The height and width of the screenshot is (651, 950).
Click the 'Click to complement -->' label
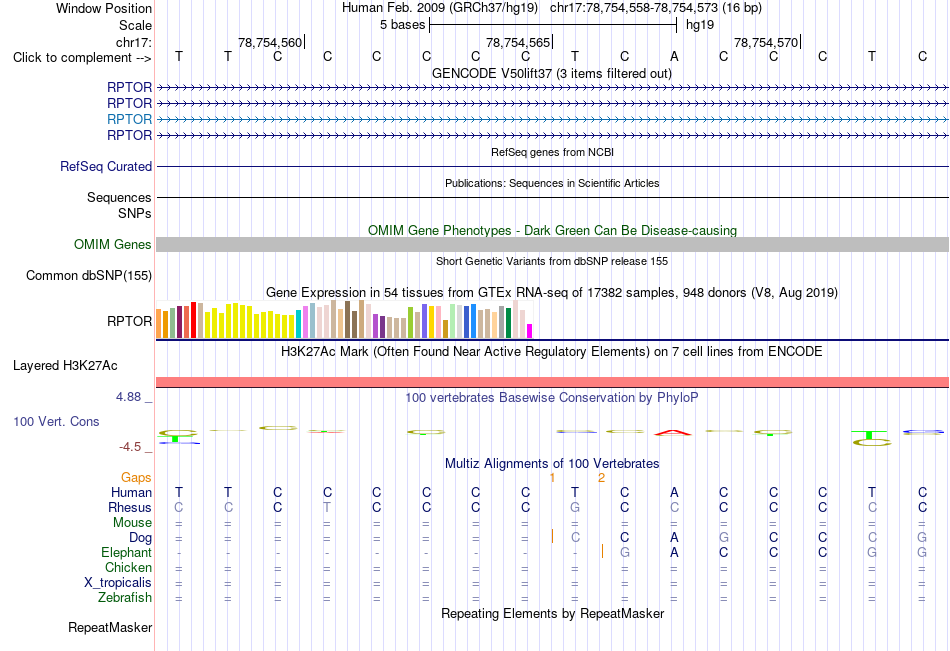(82, 58)
